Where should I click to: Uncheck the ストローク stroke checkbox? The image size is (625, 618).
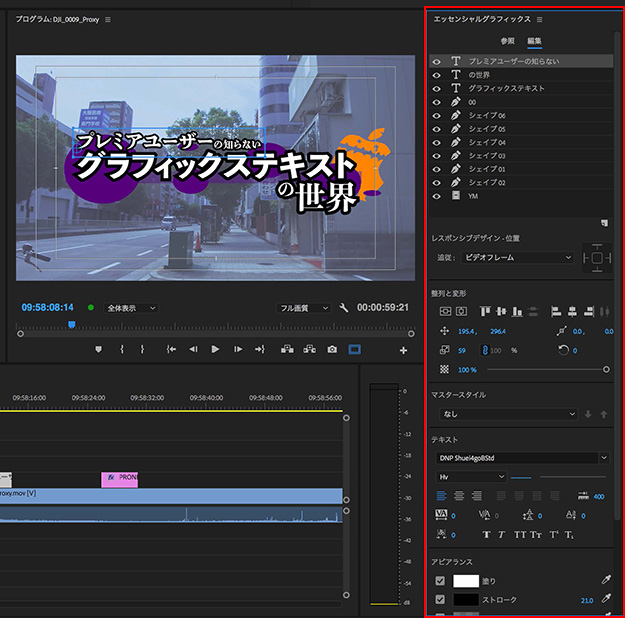440,599
